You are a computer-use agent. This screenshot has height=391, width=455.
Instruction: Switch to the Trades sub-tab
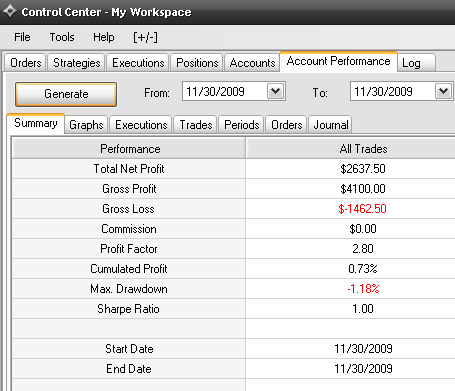[x=196, y=125]
